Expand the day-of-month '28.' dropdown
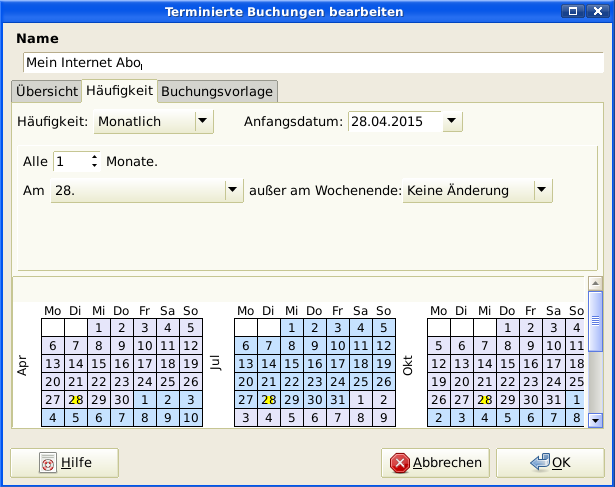615x487 pixels. click(x=233, y=190)
